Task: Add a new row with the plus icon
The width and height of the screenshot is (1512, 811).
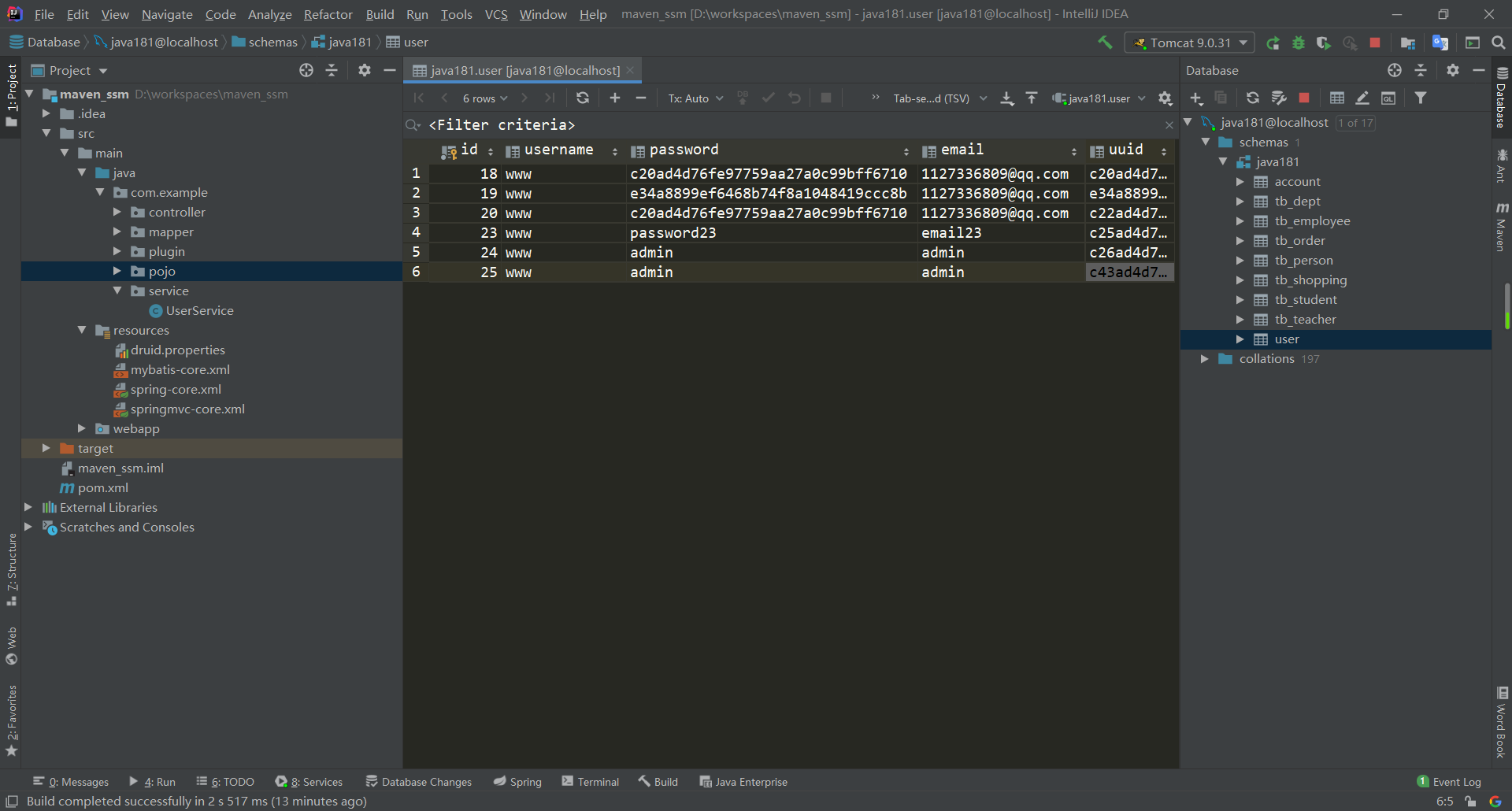Action: point(615,98)
